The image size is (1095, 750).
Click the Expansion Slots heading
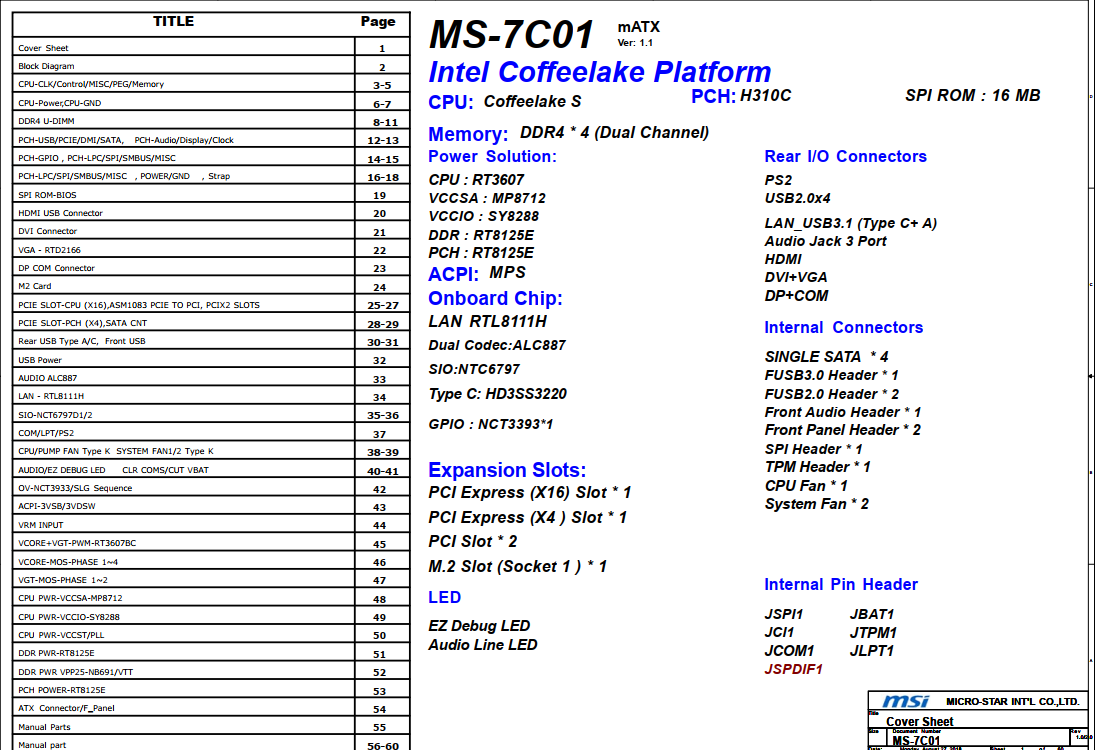coord(507,470)
